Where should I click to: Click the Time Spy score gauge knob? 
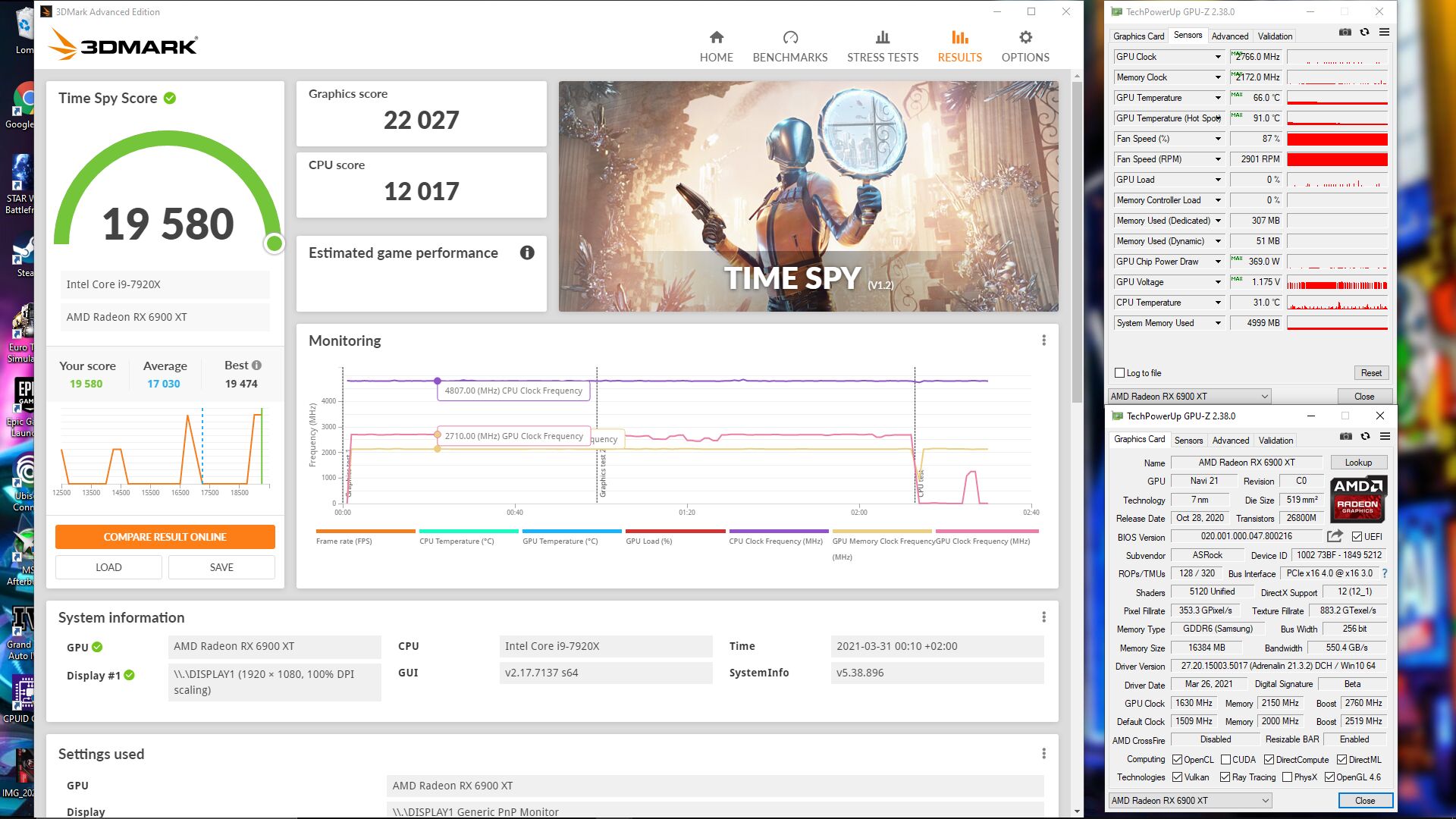(x=275, y=243)
